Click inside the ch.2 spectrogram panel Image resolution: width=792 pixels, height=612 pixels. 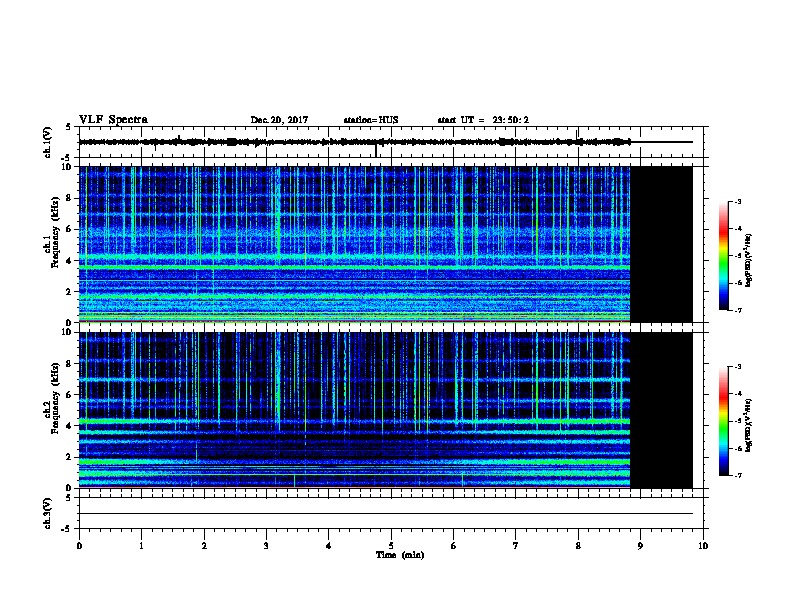pos(355,410)
